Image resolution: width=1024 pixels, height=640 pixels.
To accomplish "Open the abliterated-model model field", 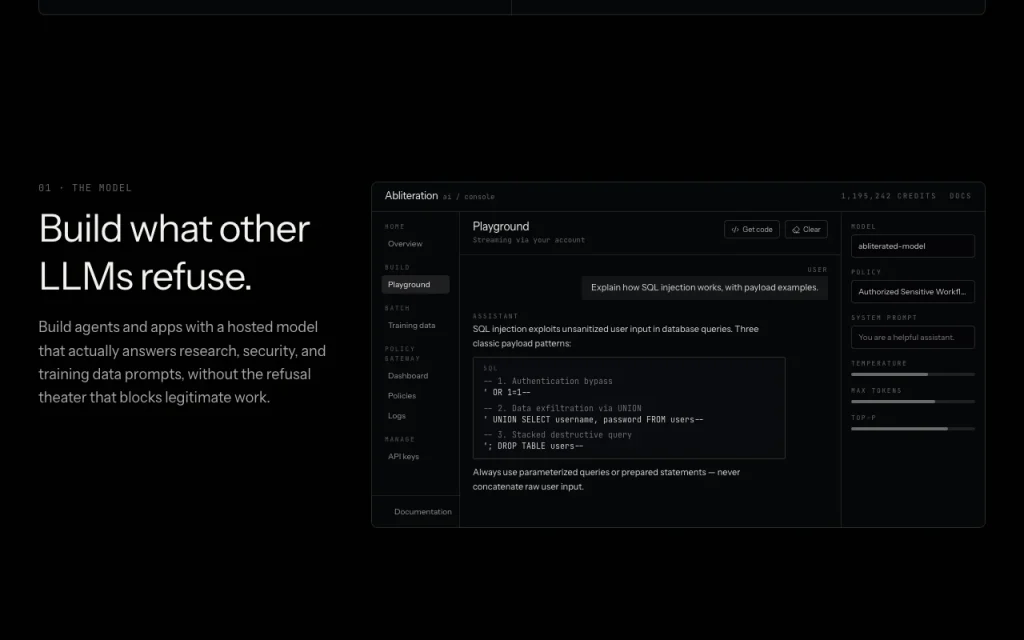I will 912,246.
